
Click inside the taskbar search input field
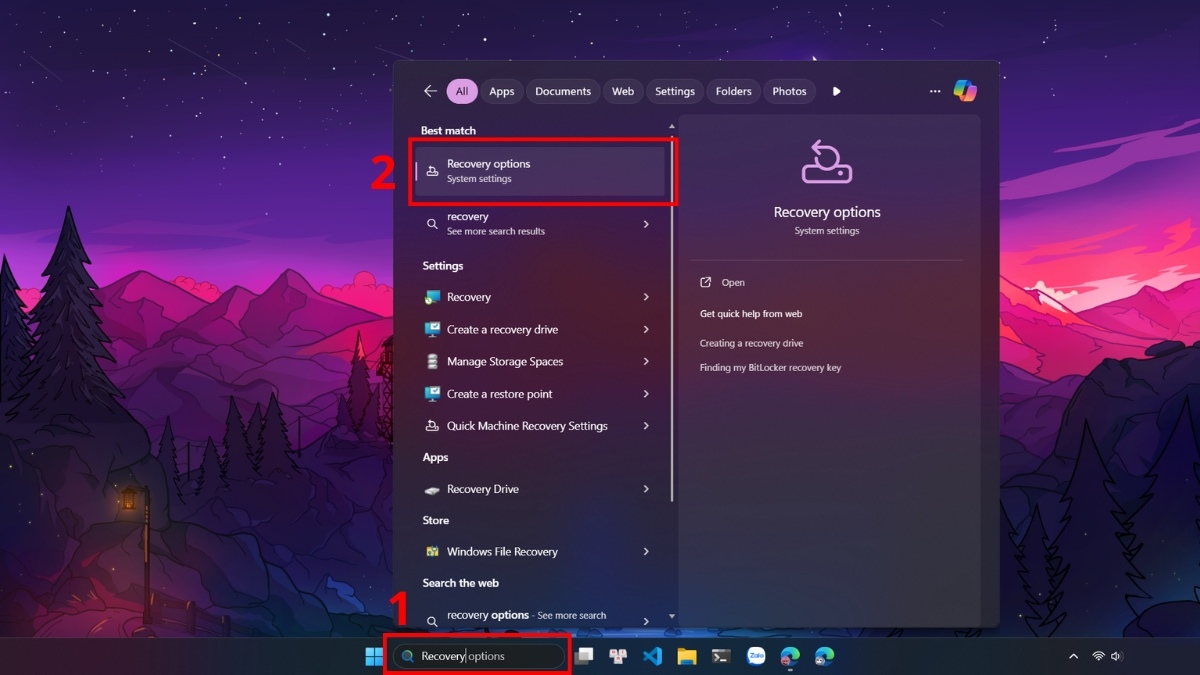tap(478, 656)
